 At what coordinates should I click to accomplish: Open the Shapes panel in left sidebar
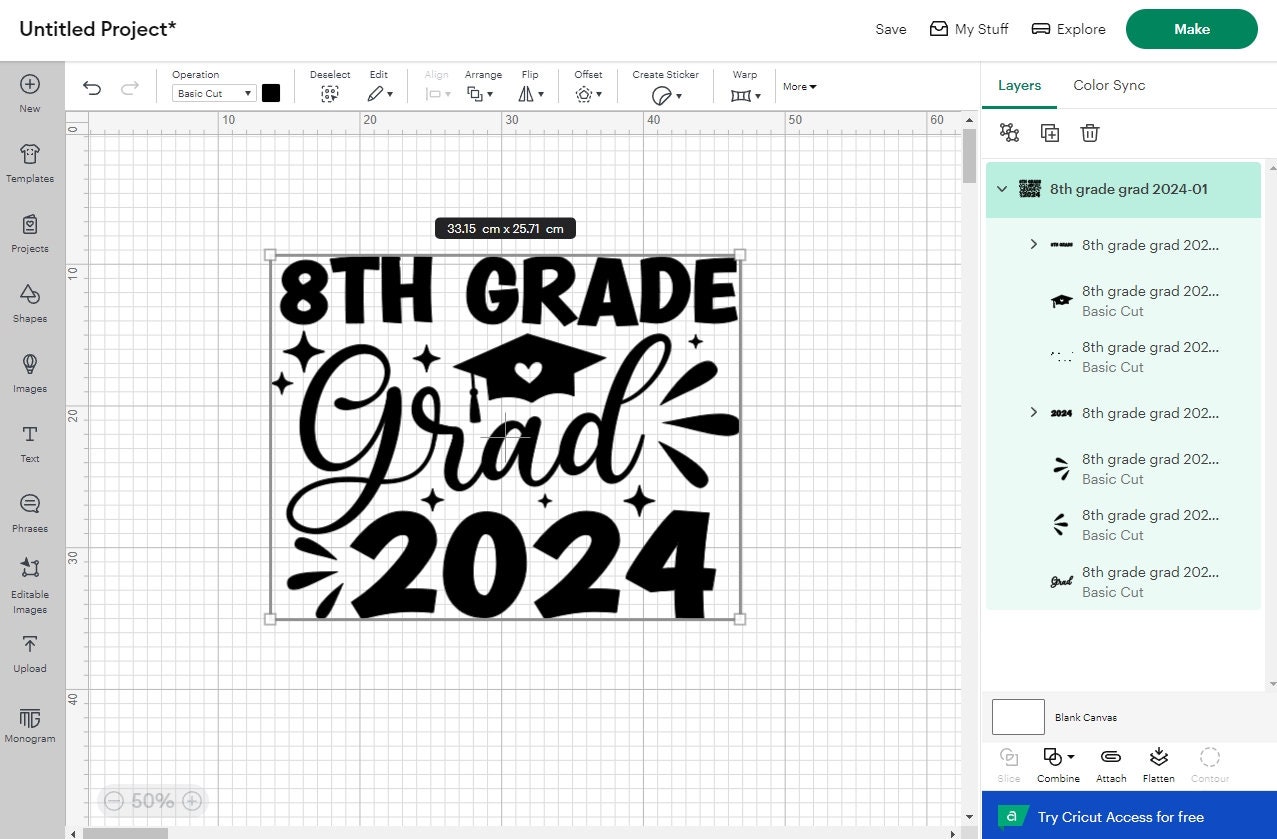coord(29,305)
